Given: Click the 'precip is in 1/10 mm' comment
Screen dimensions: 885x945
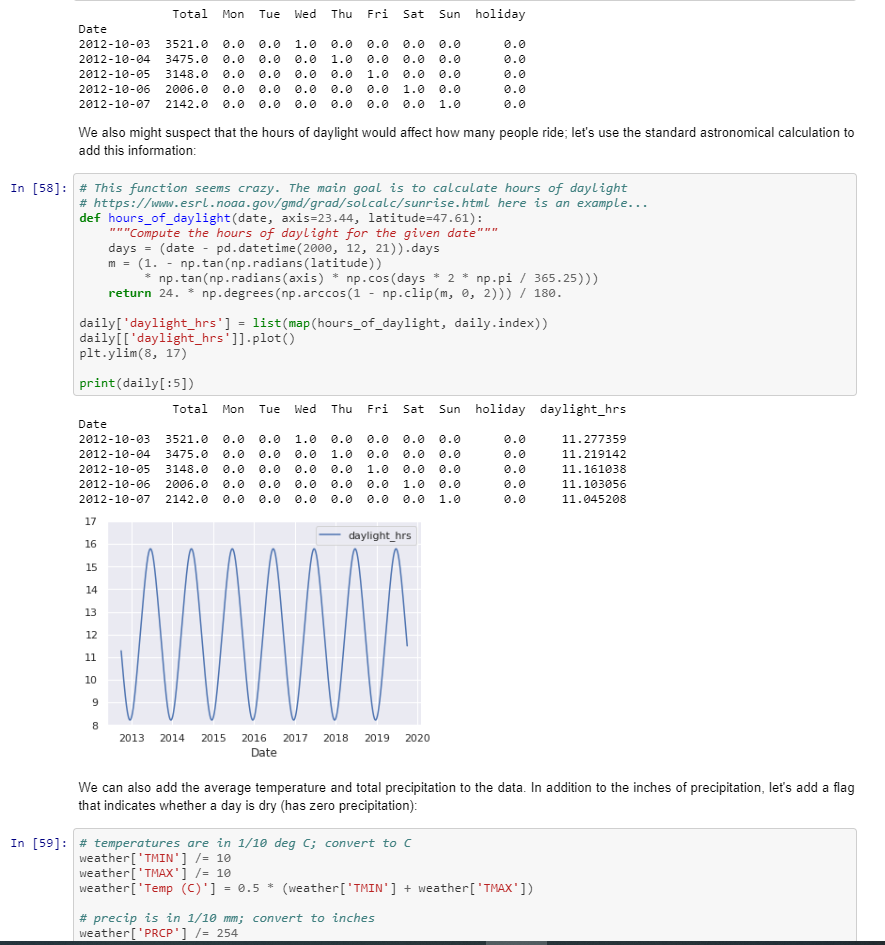Looking at the screenshot, I should pyautogui.click(x=227, y=918).
